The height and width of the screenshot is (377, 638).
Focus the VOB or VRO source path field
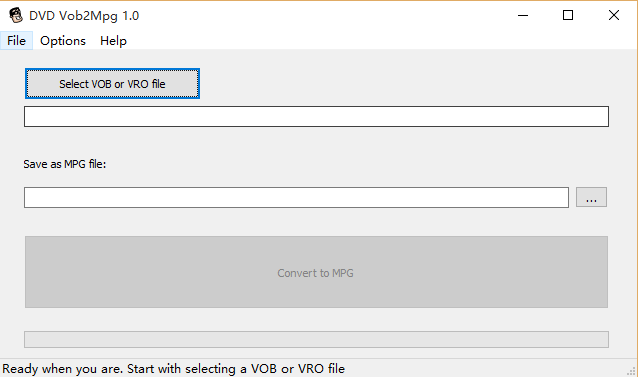pos(316,117)
